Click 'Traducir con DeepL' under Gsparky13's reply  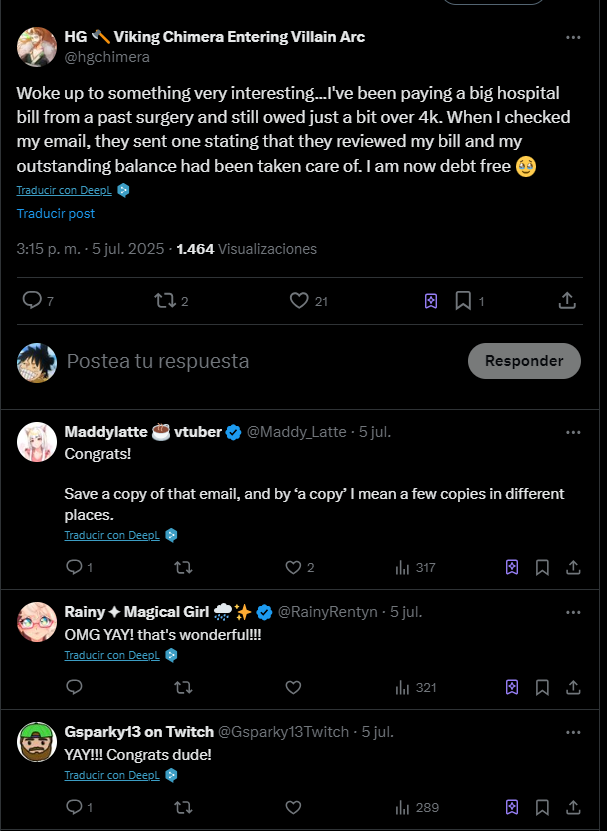pos(112,775)
